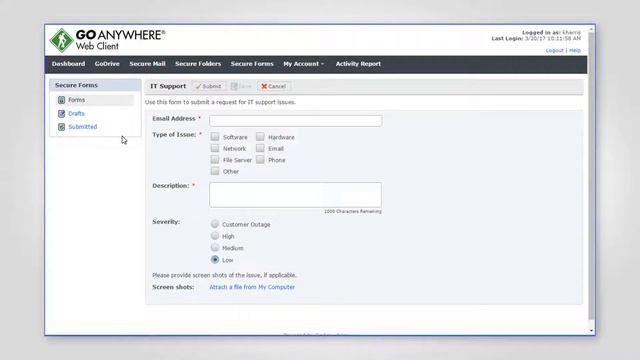Click Attach a file from My Computer
Viewport: 640px width, 360px height.
coord(252,287)
